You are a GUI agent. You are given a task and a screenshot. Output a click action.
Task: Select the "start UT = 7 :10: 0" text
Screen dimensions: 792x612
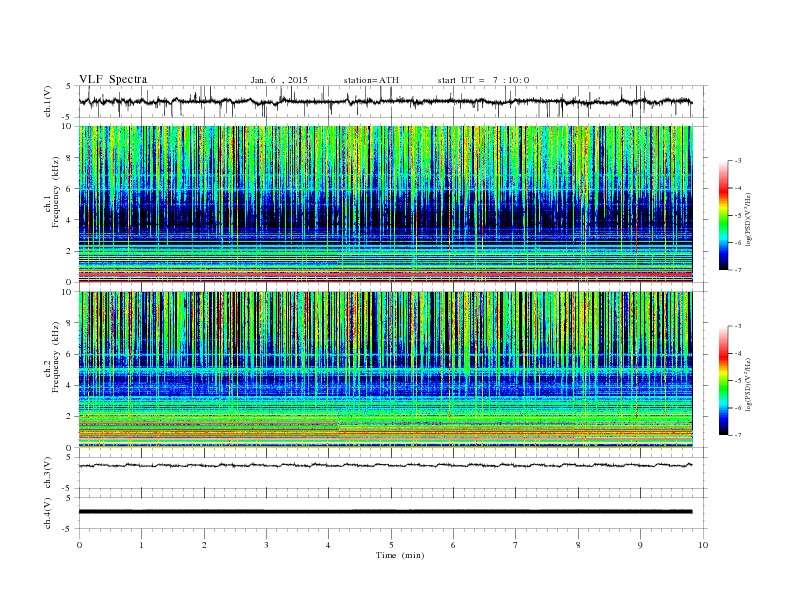483,80
